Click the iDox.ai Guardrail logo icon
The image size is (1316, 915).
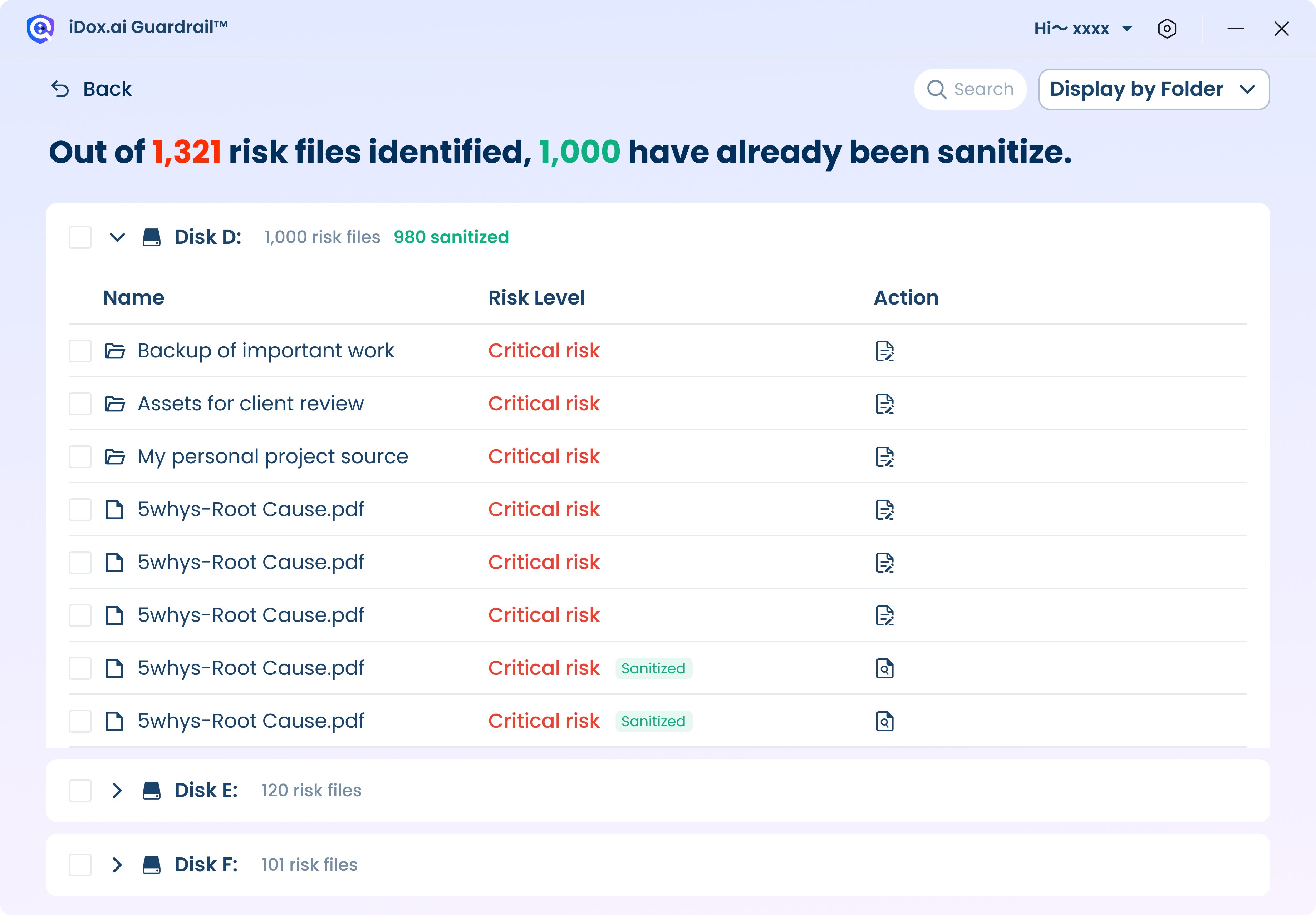click(x=40, y=28)
